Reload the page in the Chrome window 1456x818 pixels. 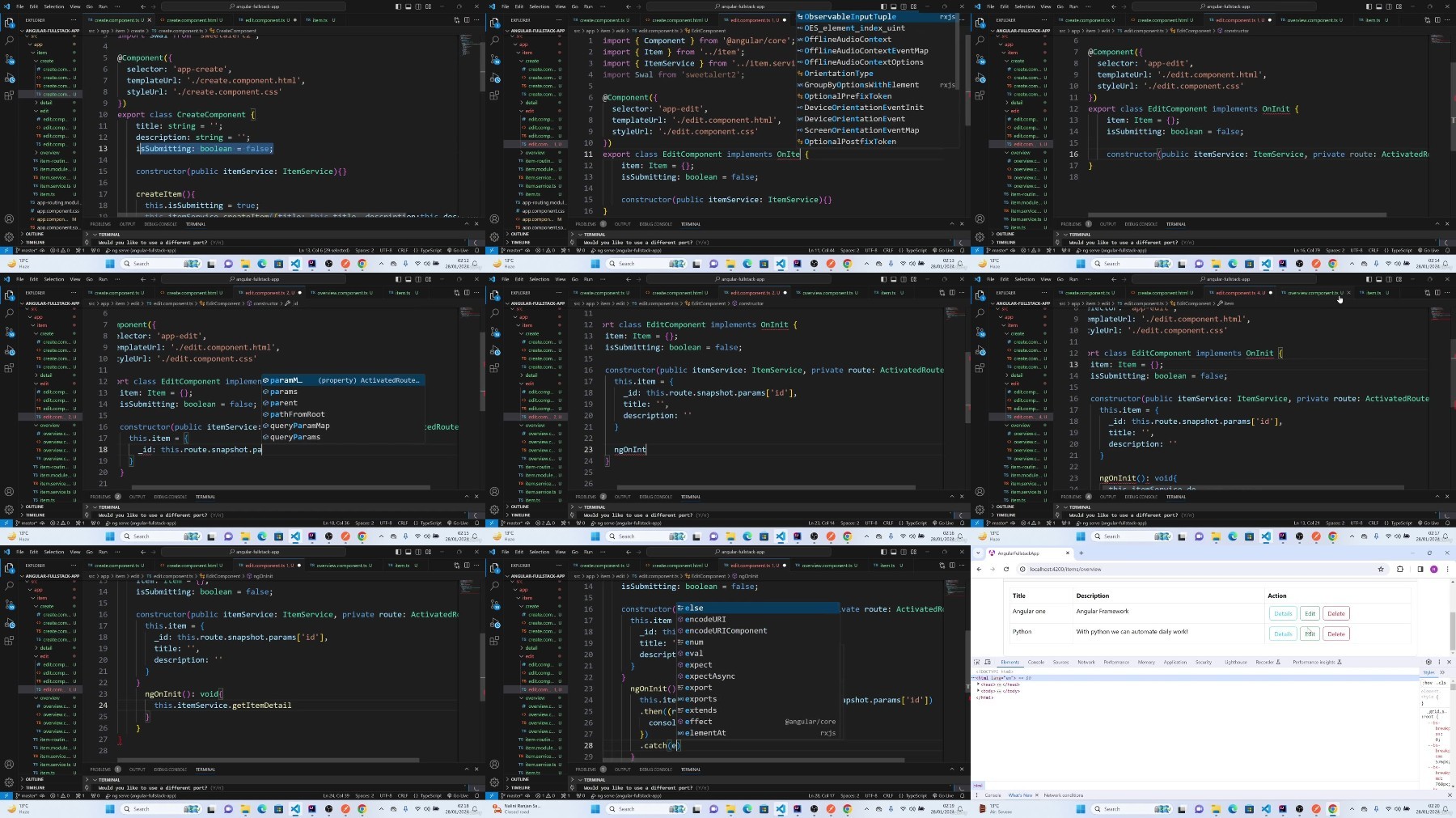pyautogui.click(x=1006, y=569)
